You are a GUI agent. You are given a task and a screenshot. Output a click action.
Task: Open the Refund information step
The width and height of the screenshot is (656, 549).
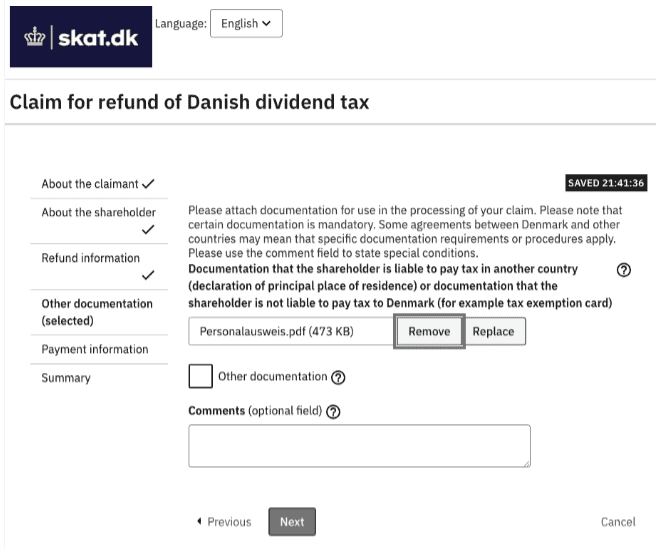pos(90,258)
